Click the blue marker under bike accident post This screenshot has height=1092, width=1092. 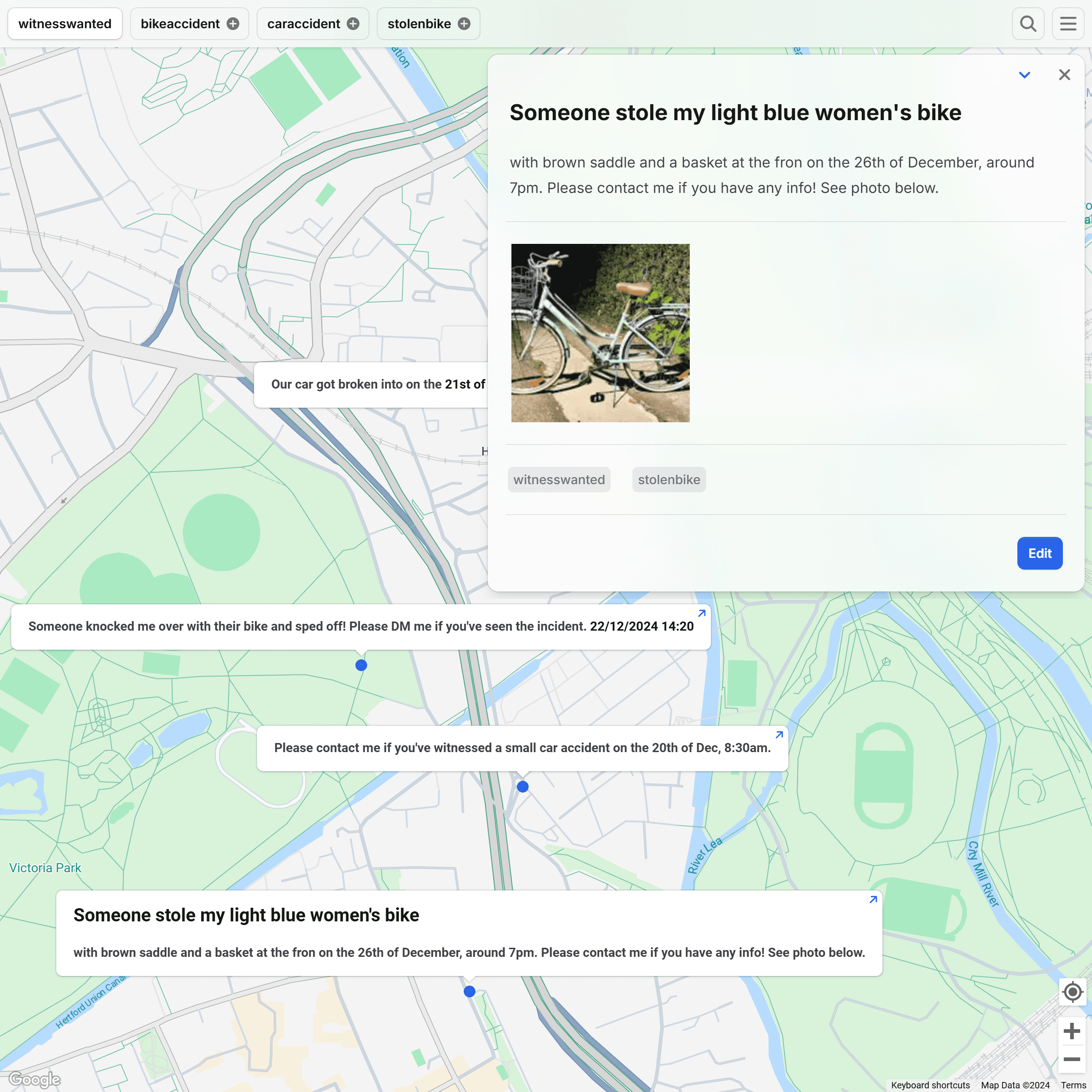tap(361, 665)
